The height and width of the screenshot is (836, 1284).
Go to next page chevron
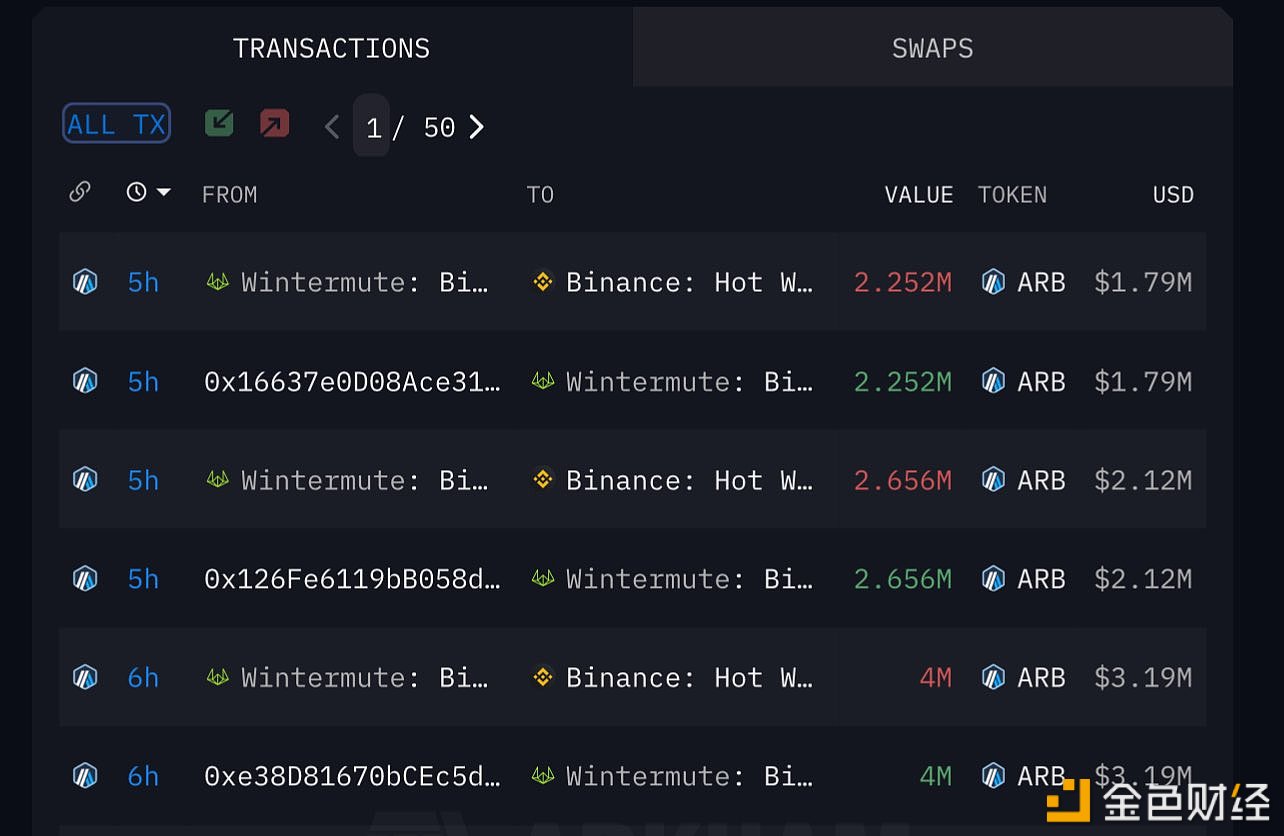[x=476, y=127]
